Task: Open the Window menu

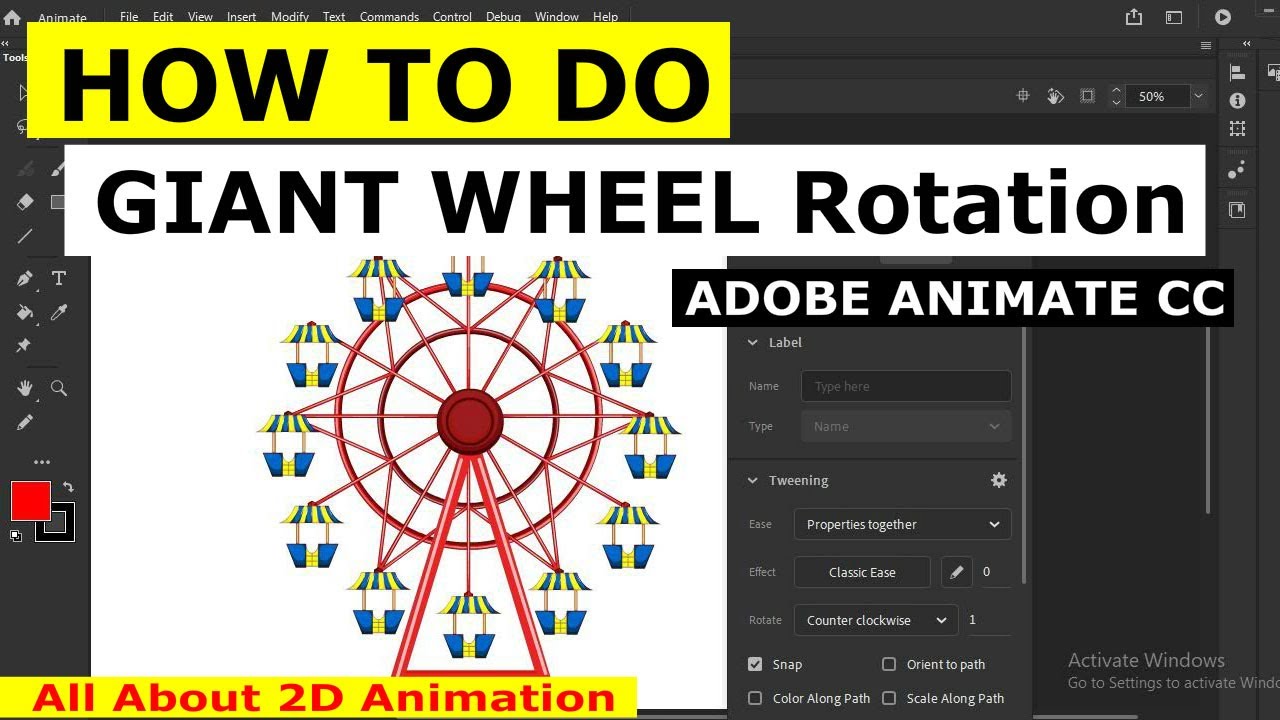Action: (556, 17)
